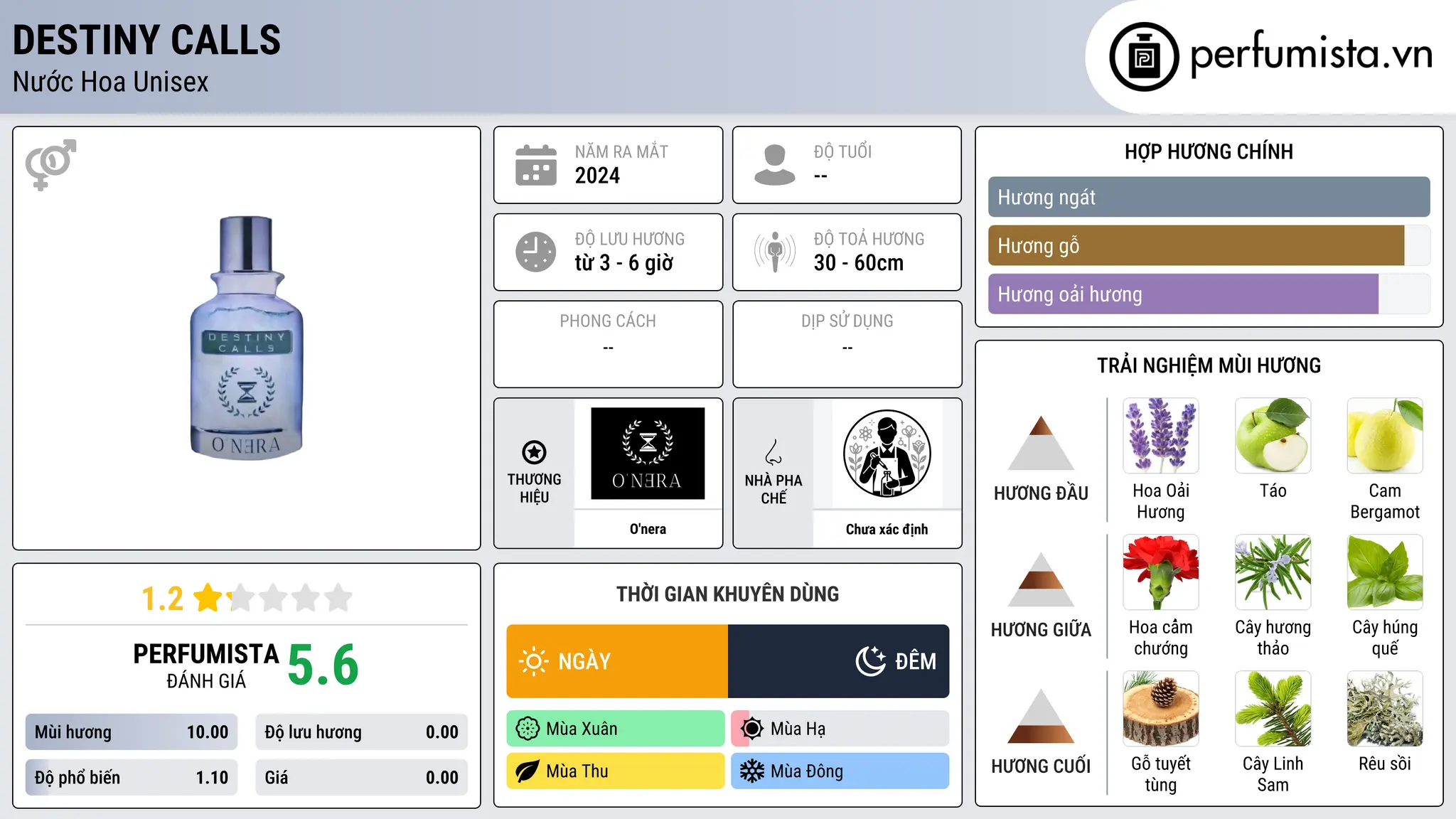Click the snowflake icon for Mùa Đông
Image resolution: width=1456 pixels, height=819 pixels.
752,771
